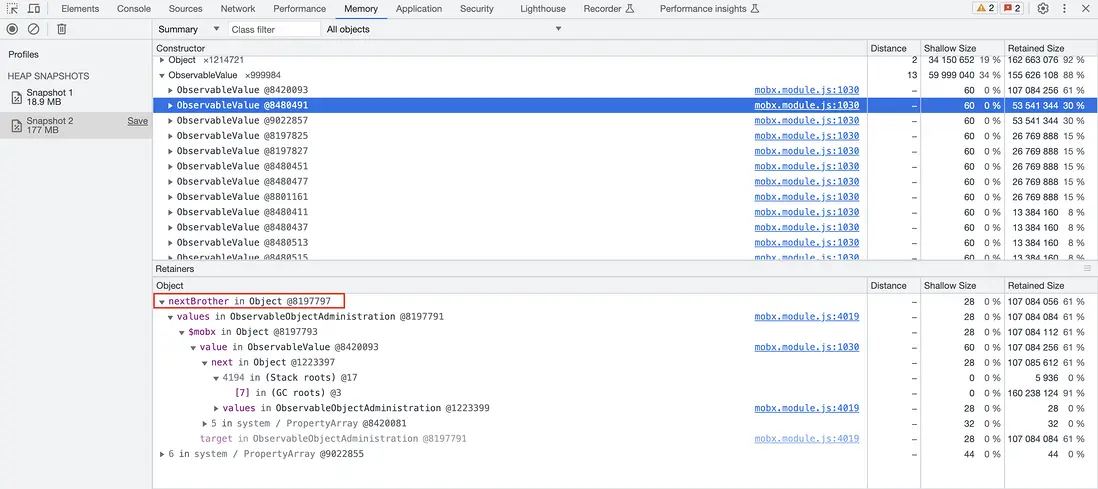The width and height of the screenshot is (1098, 489).
Task: Open DevTools settings gear
Action: point(1043,9)
